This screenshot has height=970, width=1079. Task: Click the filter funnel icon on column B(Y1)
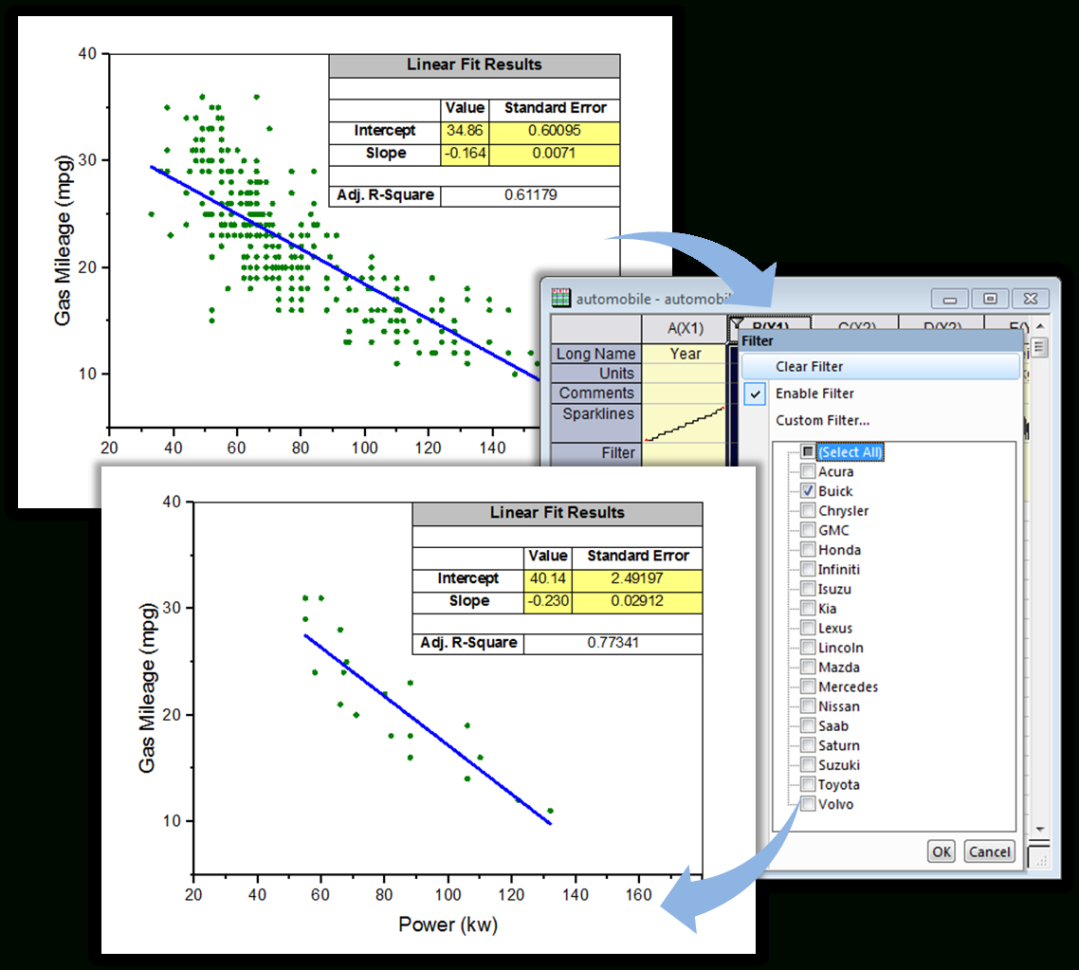click(x=736, y=322)
